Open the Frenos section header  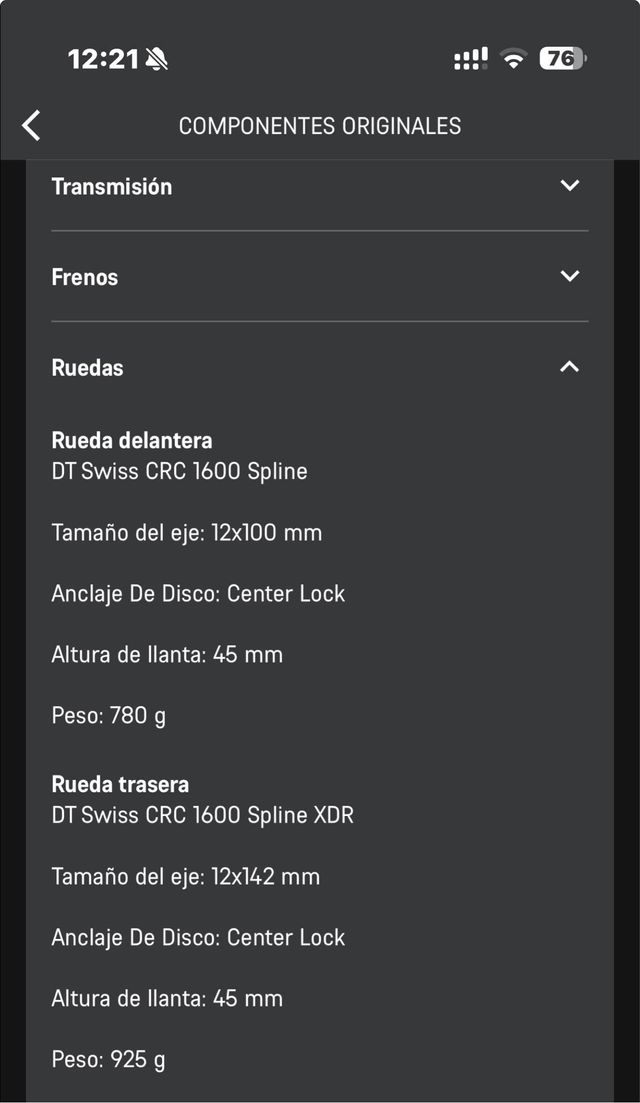(x=85, y=277)
